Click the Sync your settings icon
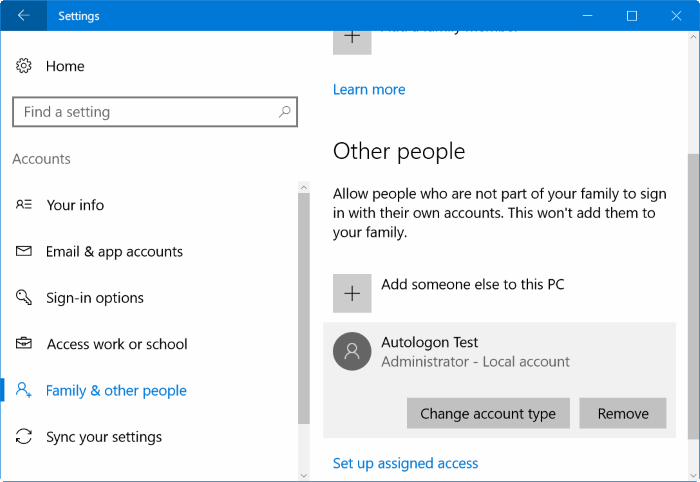Screen dimensions: 700x482 click(x=24, y=437)
